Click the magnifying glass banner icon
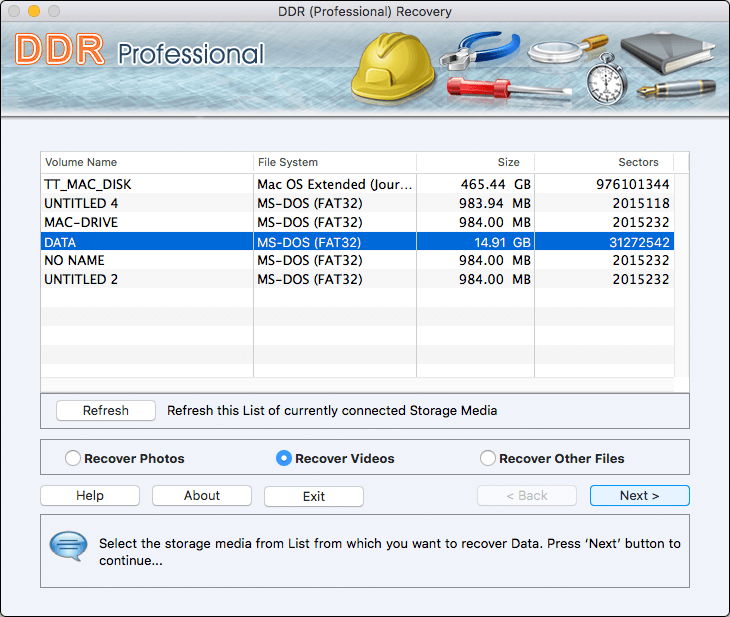The width and height of the screenshot is (730, 617). [567, 48]
